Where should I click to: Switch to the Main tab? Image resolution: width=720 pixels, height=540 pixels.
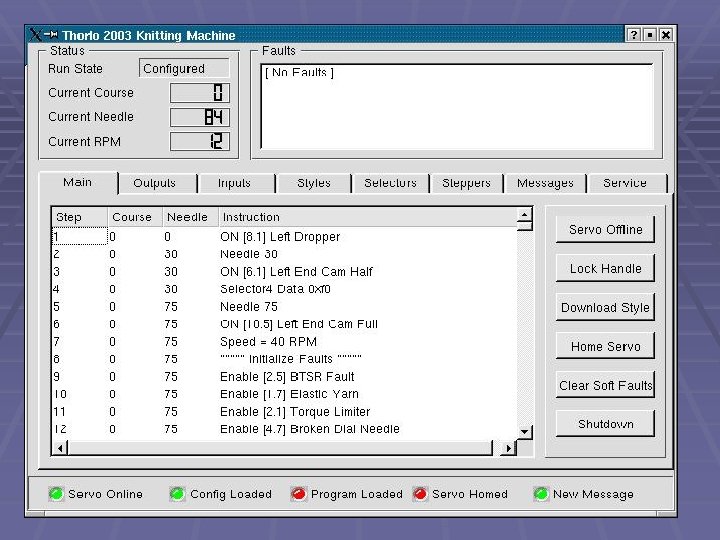pyautogui.click(x=78, y=182)
